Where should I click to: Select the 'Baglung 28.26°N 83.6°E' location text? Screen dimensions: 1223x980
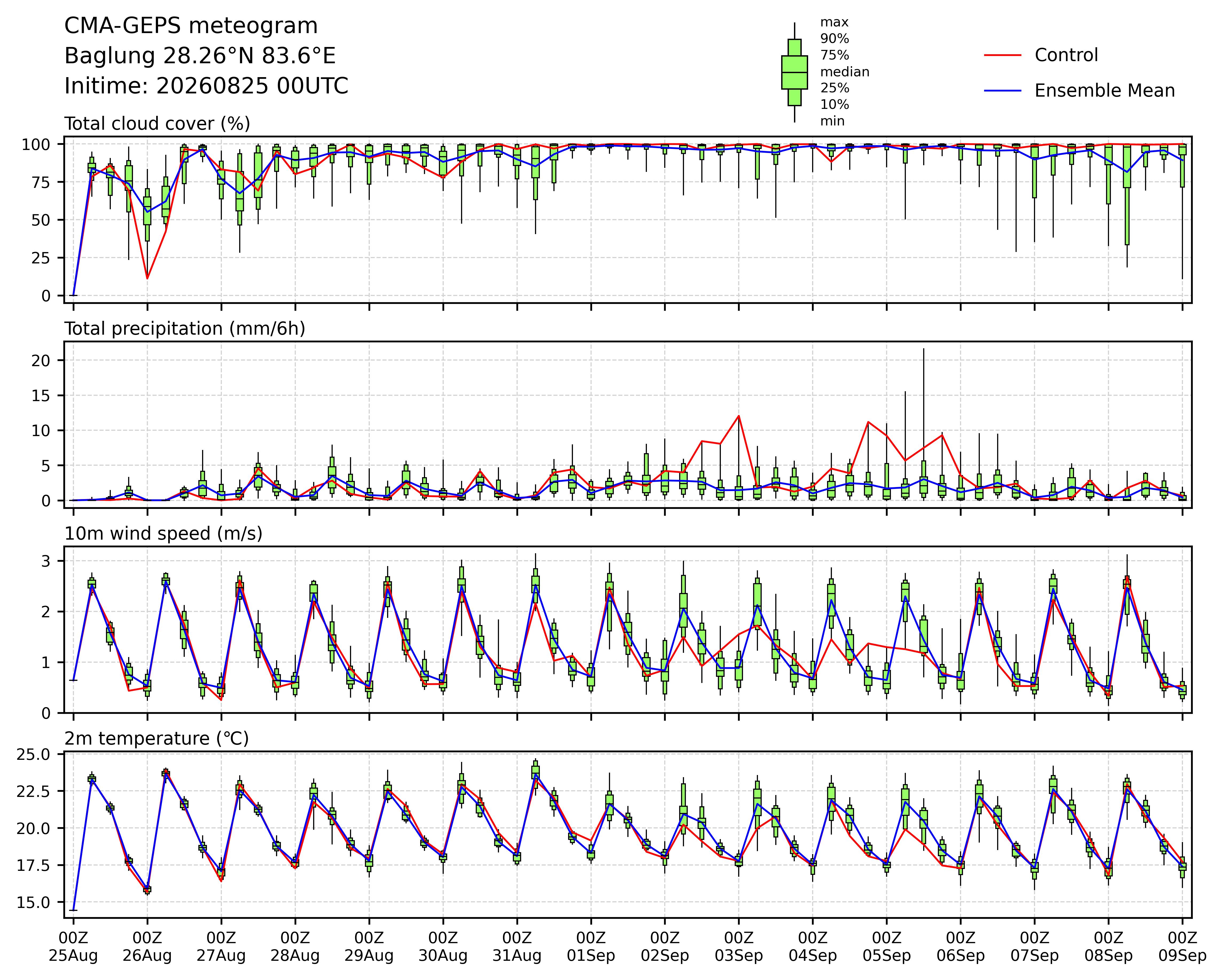200,56
